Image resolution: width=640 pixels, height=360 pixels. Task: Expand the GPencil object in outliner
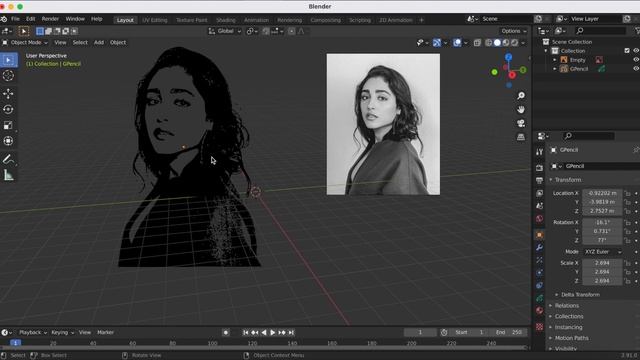[555, 69]
